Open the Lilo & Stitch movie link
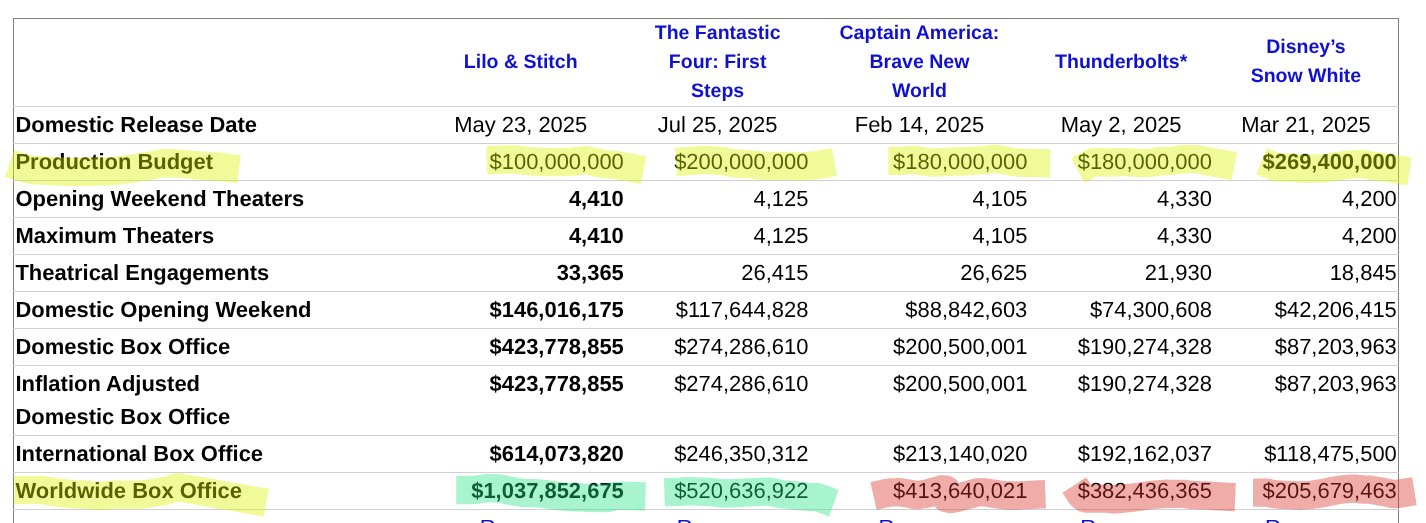The width and height of the screenshot is (1426, 523). (x=520, y=62)
